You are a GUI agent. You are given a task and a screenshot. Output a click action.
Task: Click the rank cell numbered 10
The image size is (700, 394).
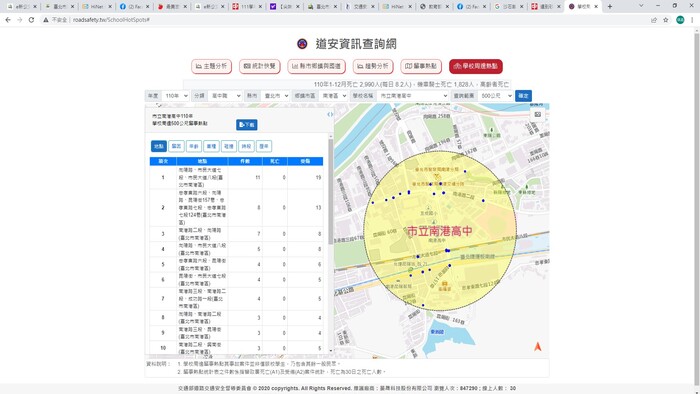[x=163, y=348]
